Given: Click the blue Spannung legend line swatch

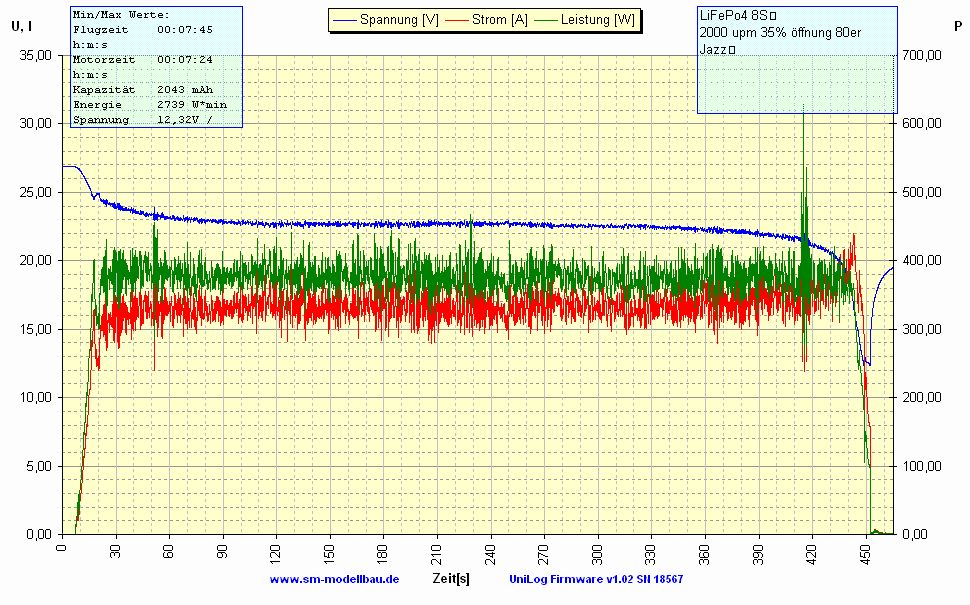Looking at the screenshot, I should (x=344, y=20).
